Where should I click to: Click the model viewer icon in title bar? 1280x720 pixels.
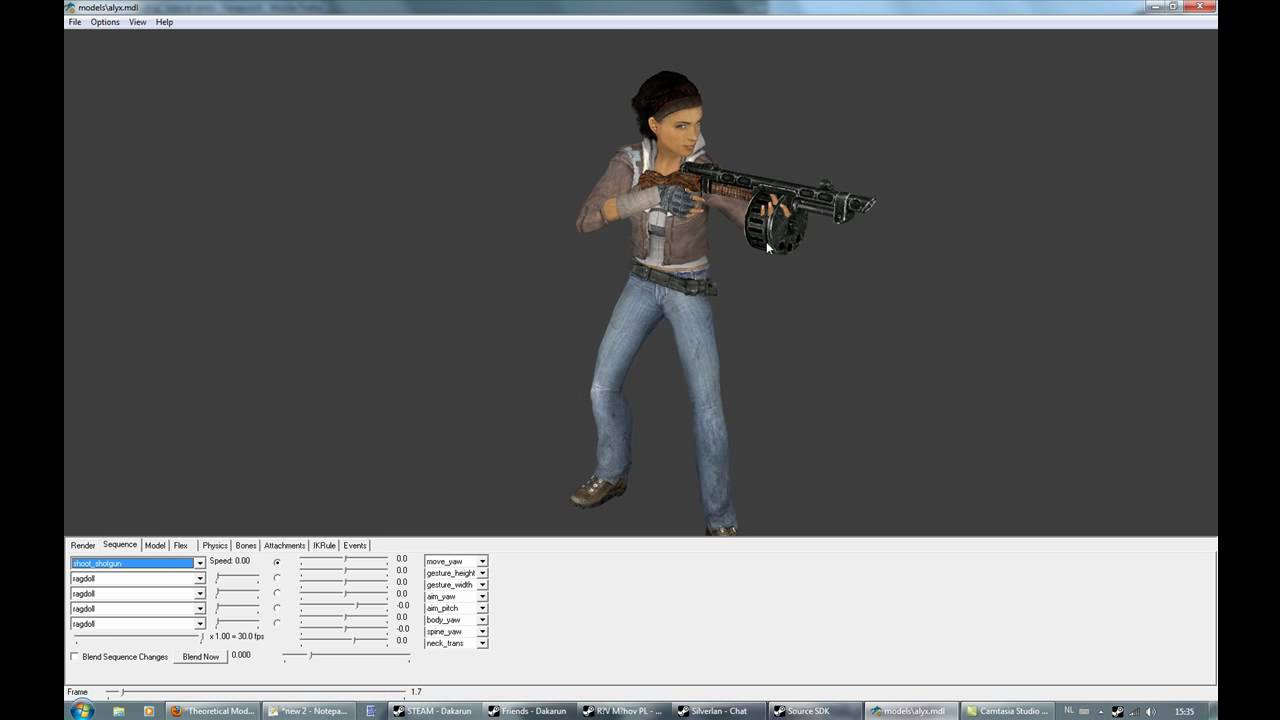pos(71,7)
